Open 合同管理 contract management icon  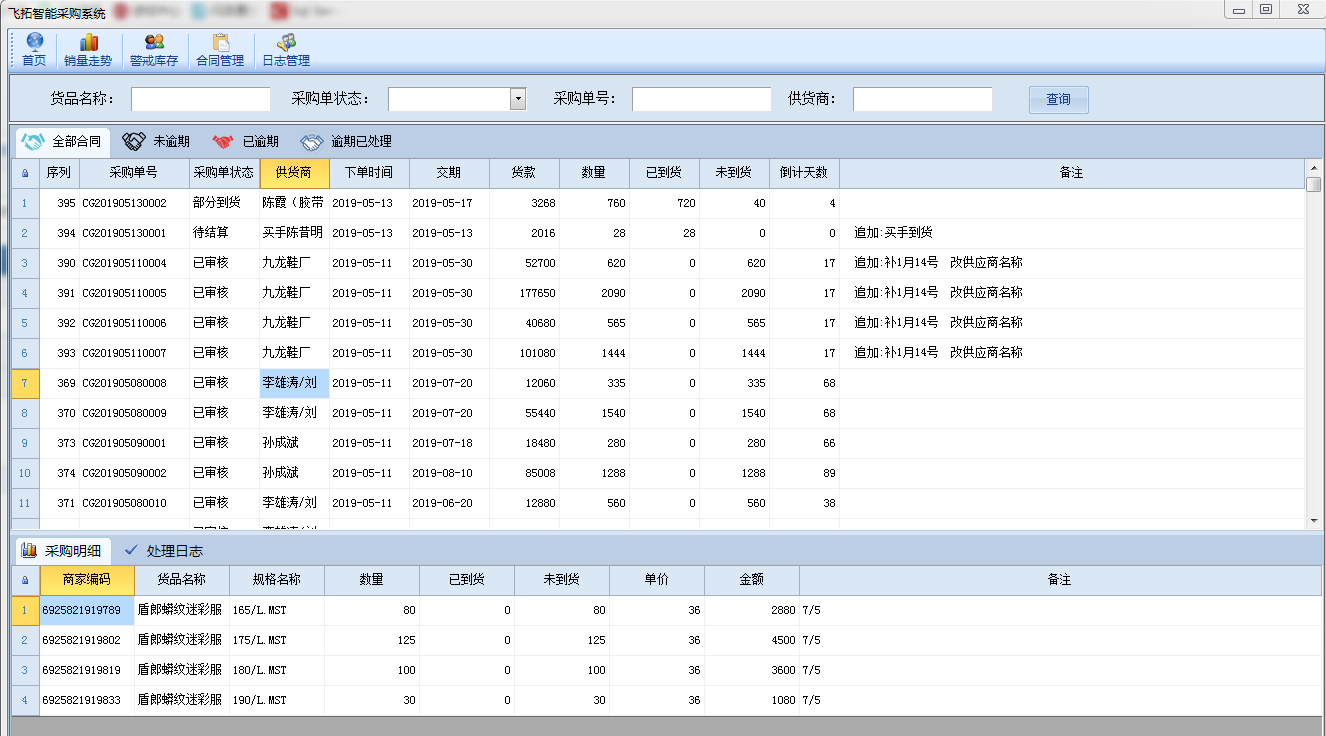coord(220,50)
